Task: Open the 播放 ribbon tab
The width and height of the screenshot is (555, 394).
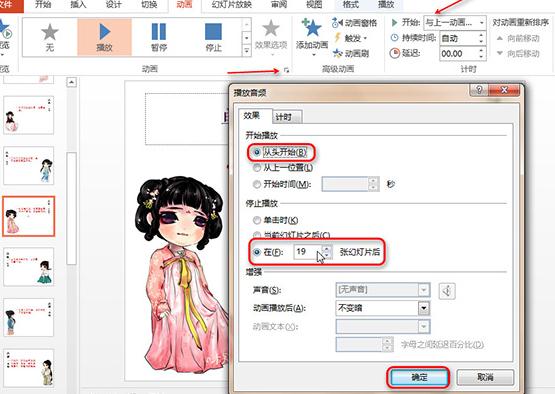Action: coord(386,5)
